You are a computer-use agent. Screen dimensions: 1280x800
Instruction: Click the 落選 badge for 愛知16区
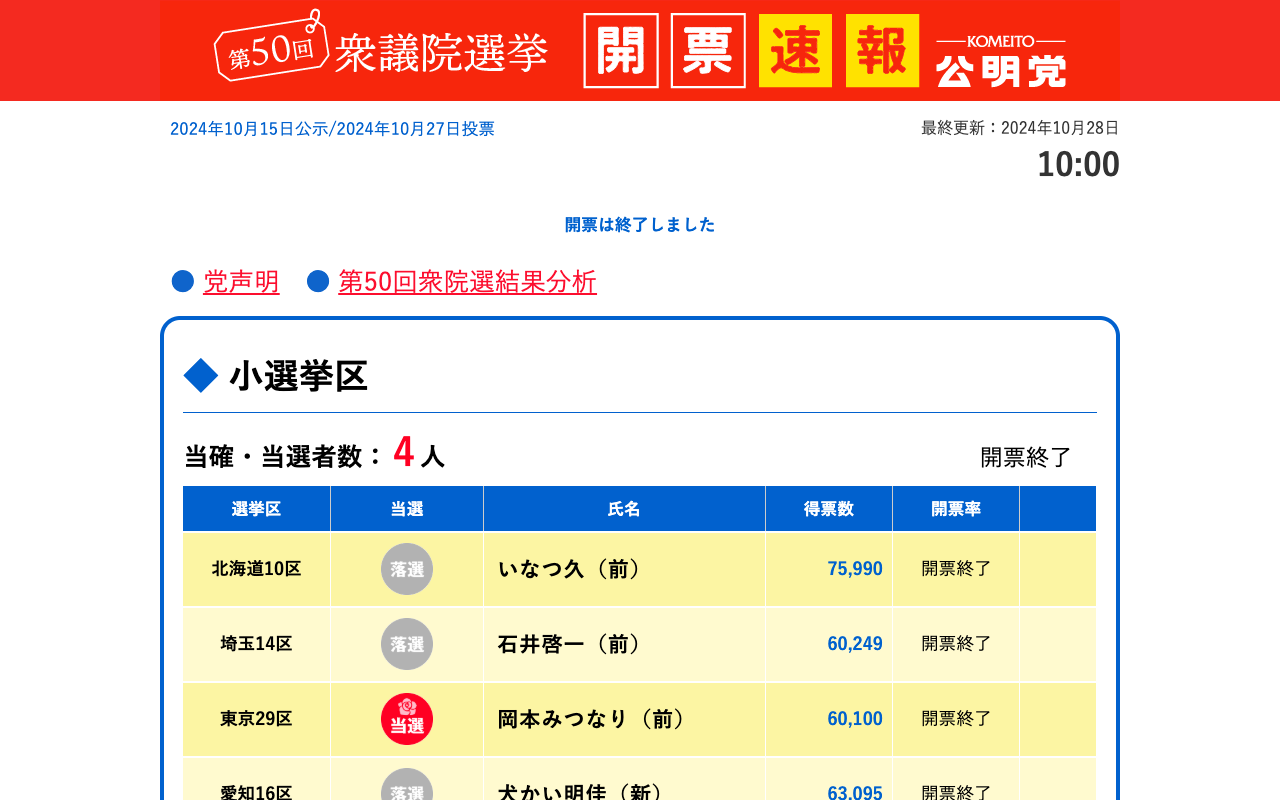[x=407, y=784]
